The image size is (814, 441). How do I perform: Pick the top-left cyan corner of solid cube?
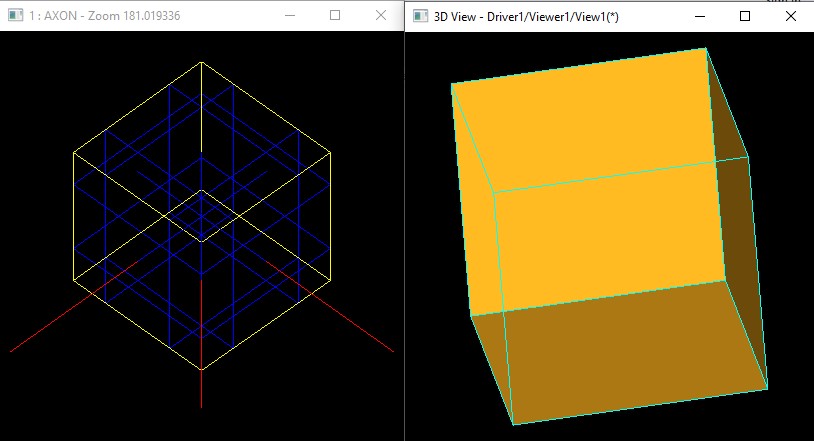tap(452, 84)
